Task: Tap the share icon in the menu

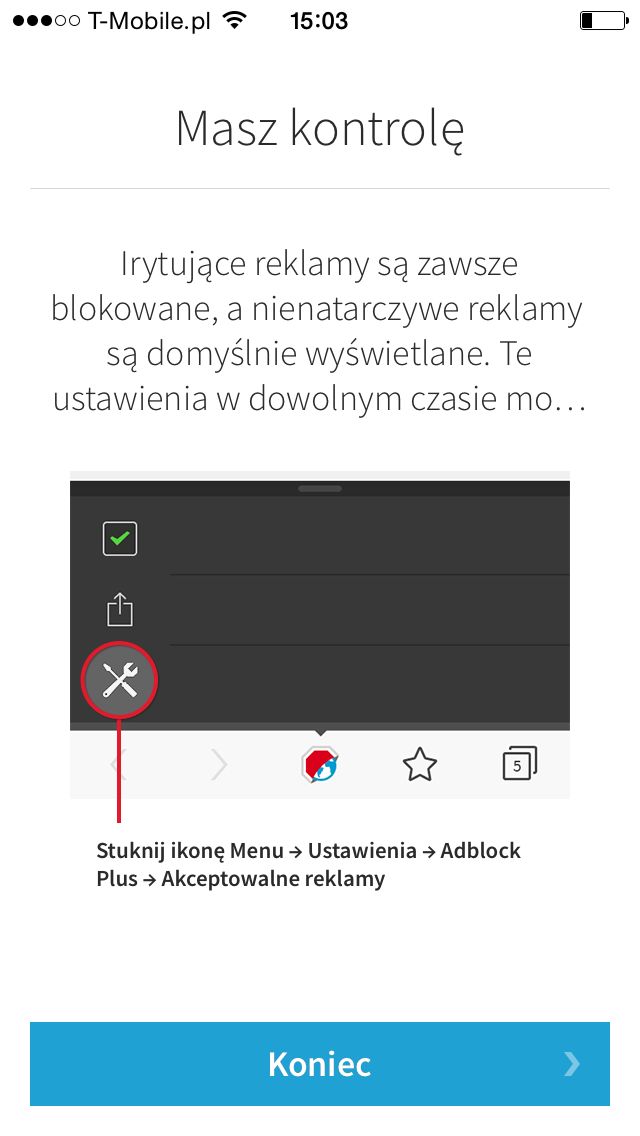Action: click(120, 610)
